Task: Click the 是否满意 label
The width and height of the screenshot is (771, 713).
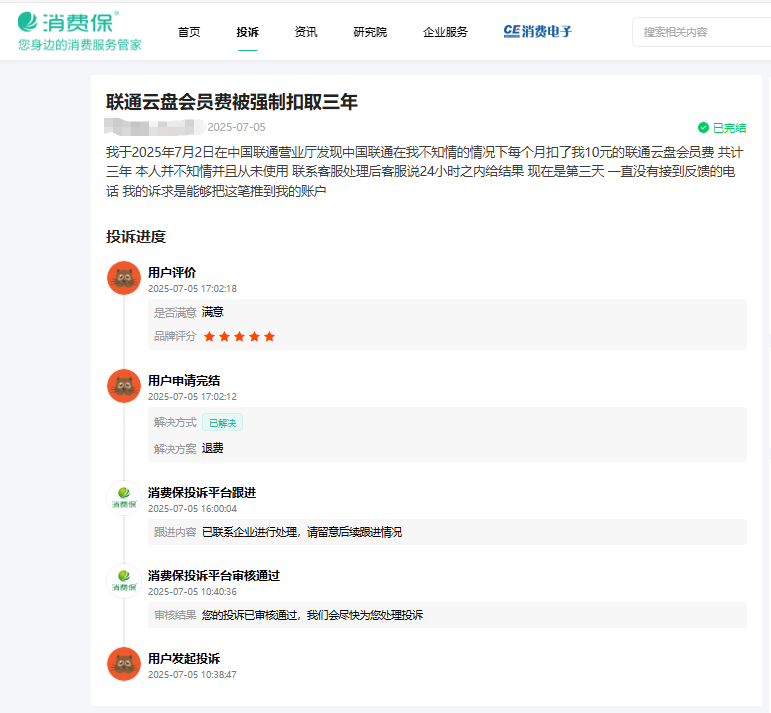Action: pos(175,312)
